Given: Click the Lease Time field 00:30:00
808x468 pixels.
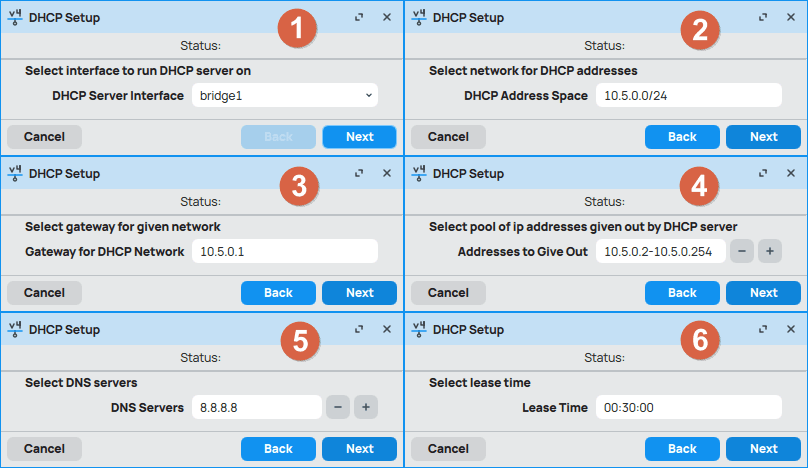Looking at the screenshot, I should point(687,407).
